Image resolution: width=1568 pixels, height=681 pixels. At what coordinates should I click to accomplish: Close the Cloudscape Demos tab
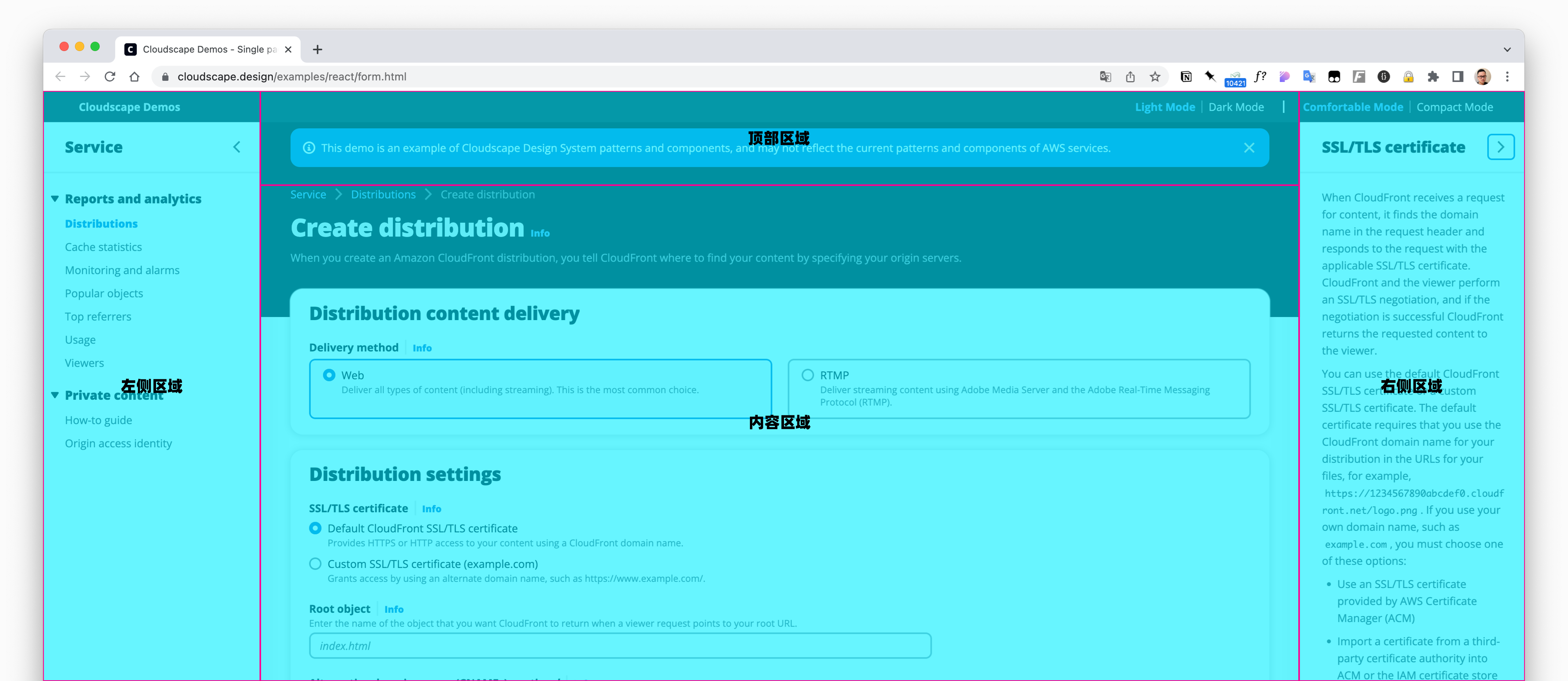[x=288, y=49]
